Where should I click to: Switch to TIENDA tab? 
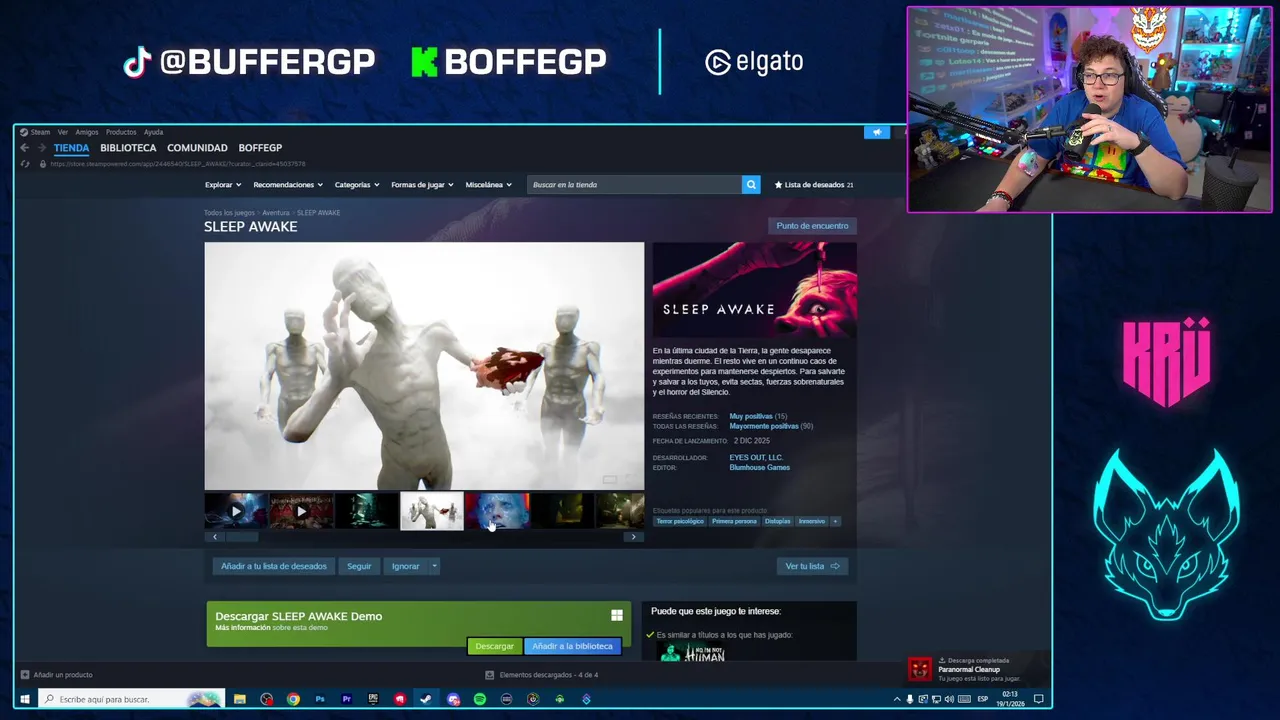click(71, 148)
